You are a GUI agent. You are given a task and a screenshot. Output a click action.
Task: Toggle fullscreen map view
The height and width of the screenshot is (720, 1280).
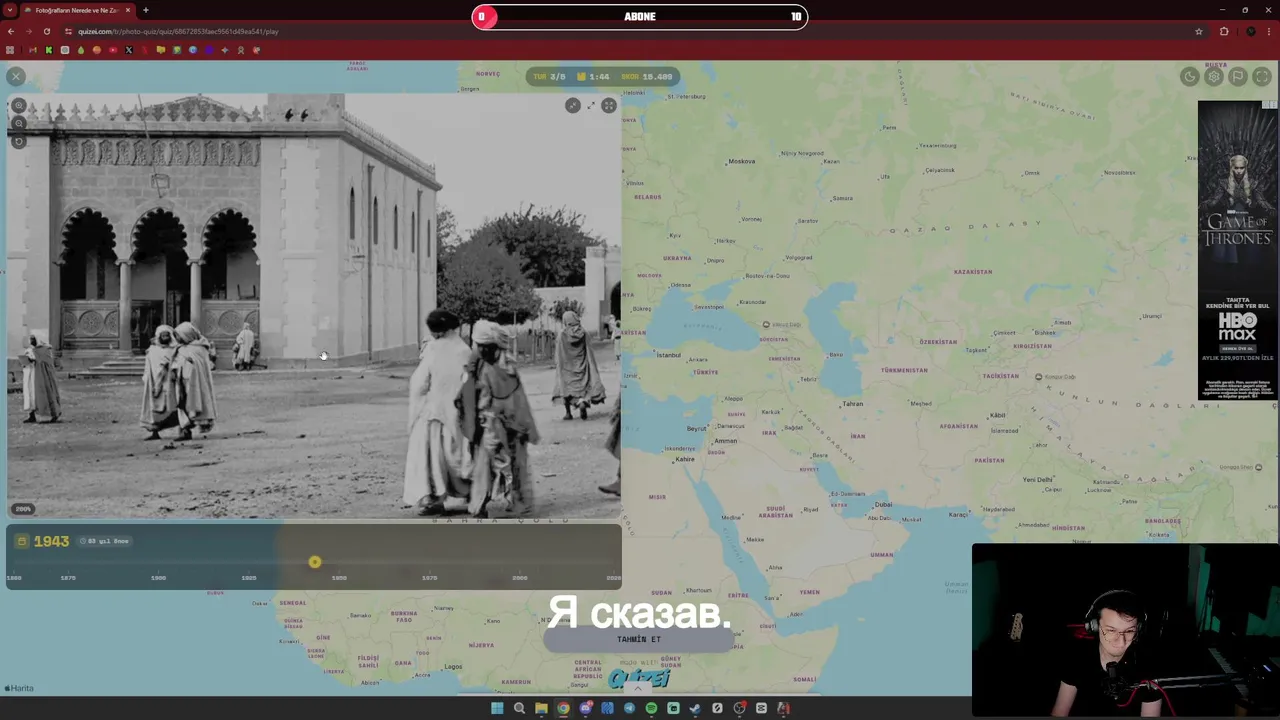pos(1261,77)
